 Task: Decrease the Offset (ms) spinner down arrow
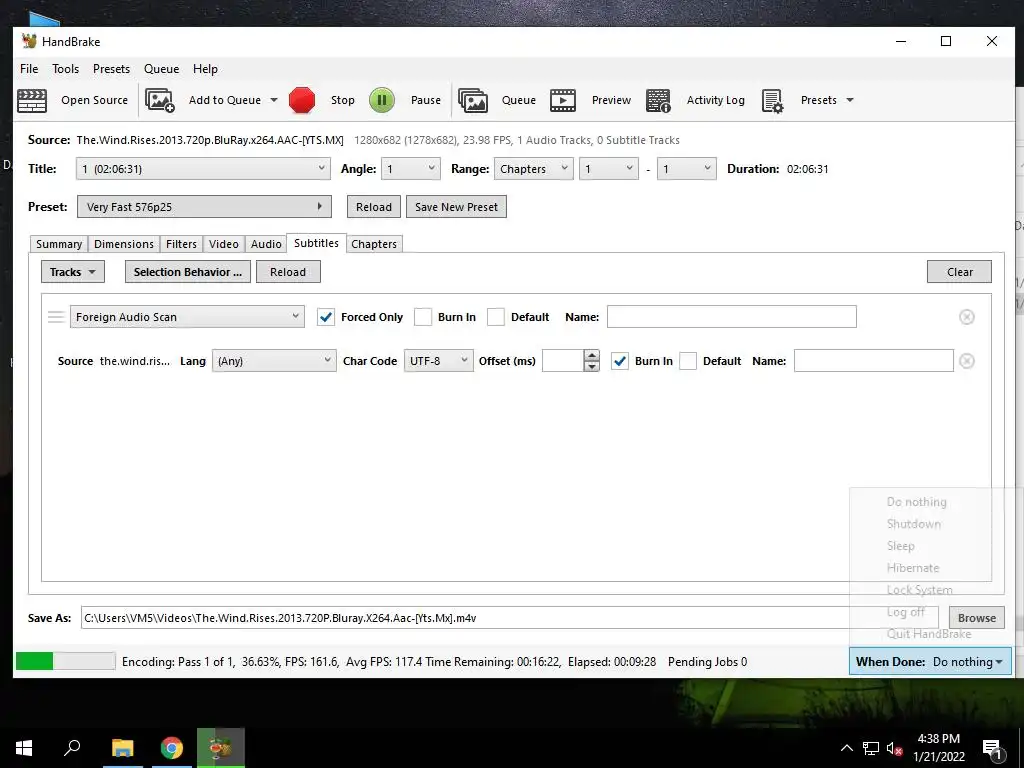click(592, 366)
